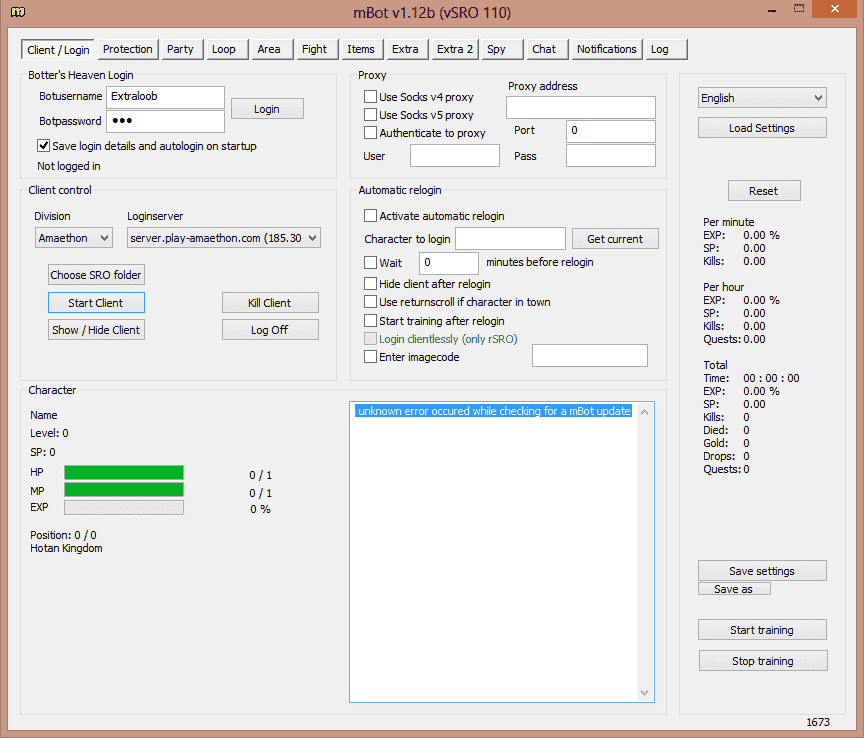
Task: Switch to the Items tab
Action: [361, 49]
